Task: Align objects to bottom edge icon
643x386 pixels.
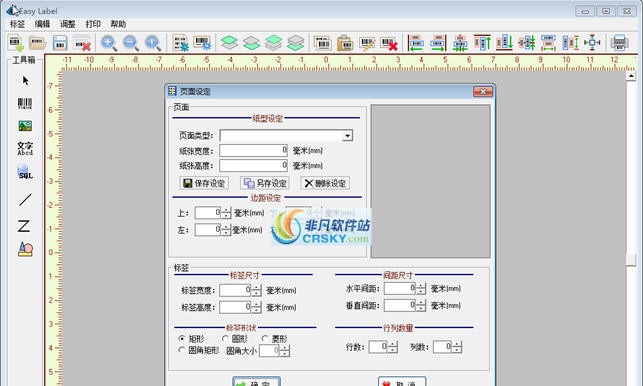Action: 504,43
